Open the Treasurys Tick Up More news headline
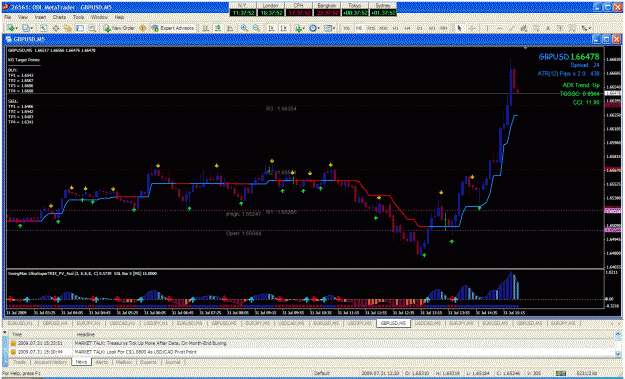 pyautogui.click(x=150, y=343)
